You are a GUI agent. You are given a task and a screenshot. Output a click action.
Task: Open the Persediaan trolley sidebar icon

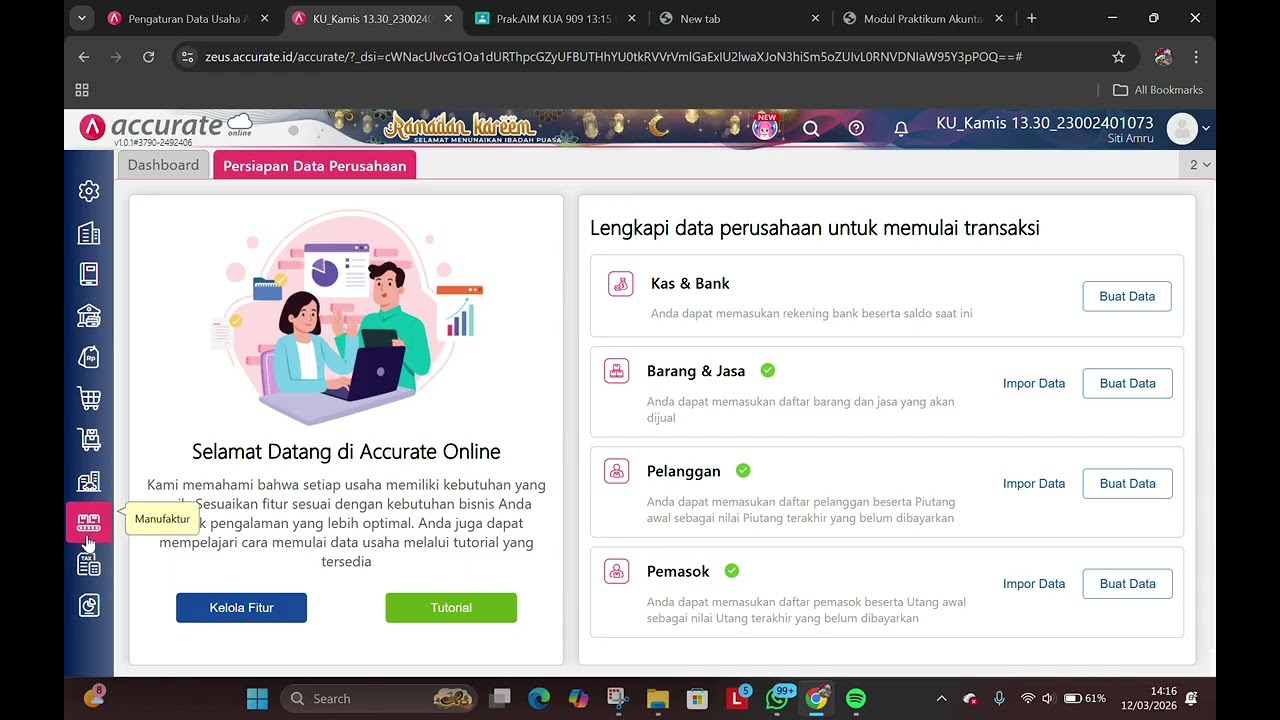coord(89,440)
